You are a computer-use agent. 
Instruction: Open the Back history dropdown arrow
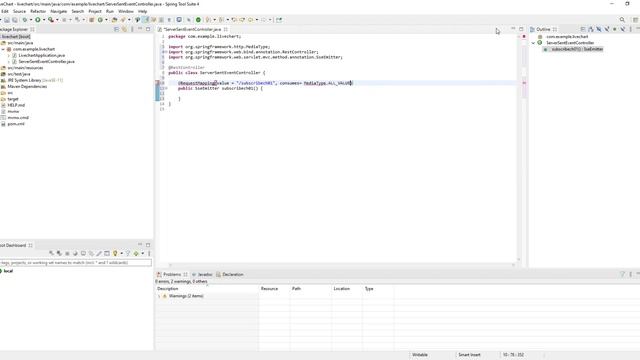[257, 20]
